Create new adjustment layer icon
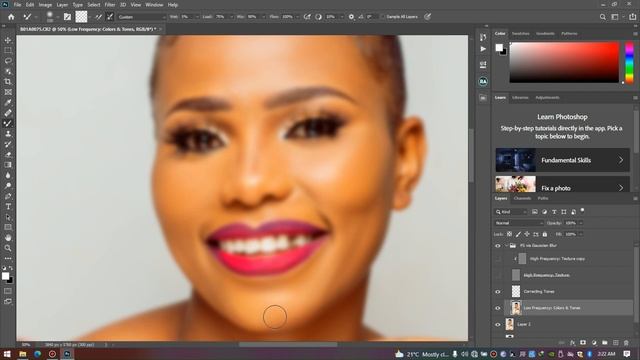Viewport: 640px width, 360px height. pyautogui.click(x=594, y=343)
